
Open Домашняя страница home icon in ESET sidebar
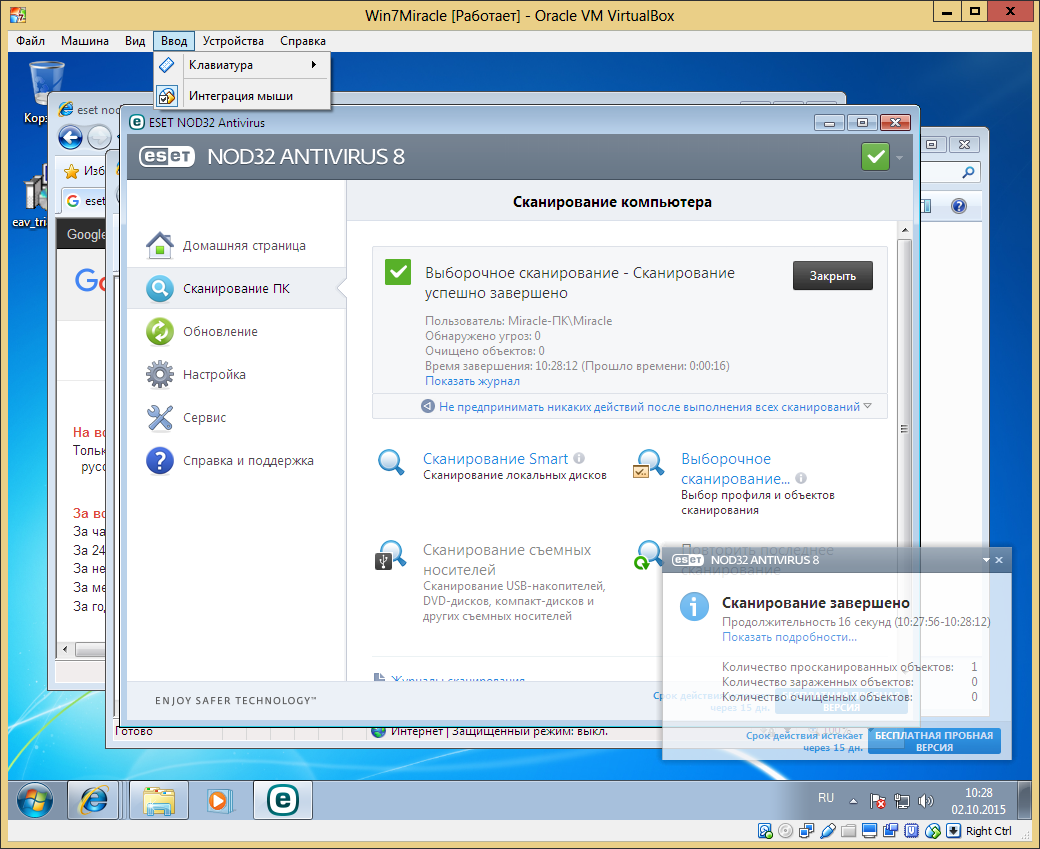point(160,245)
